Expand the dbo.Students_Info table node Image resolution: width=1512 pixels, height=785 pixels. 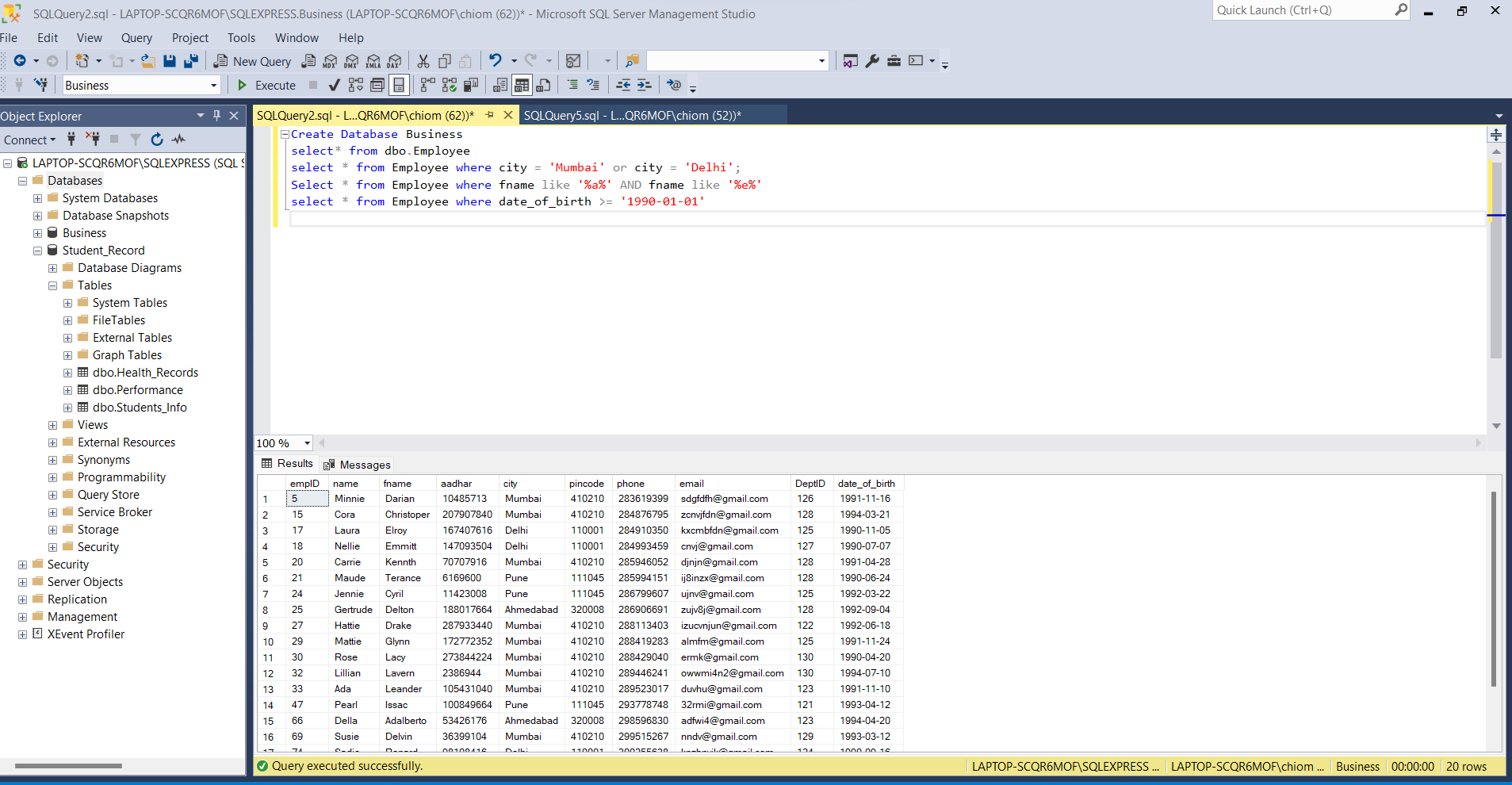click(67, 407)
